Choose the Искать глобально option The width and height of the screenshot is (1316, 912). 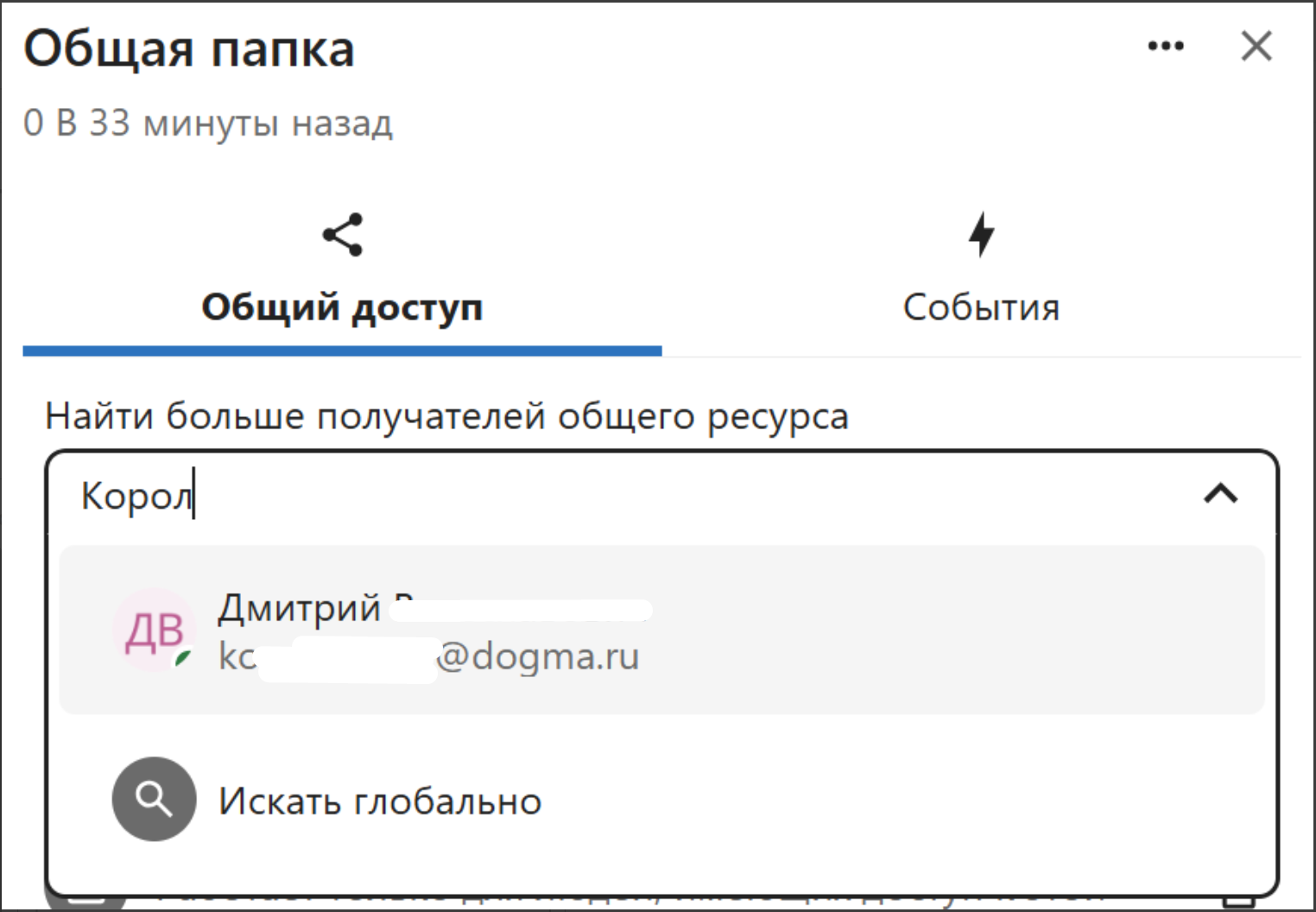(380, 801)
